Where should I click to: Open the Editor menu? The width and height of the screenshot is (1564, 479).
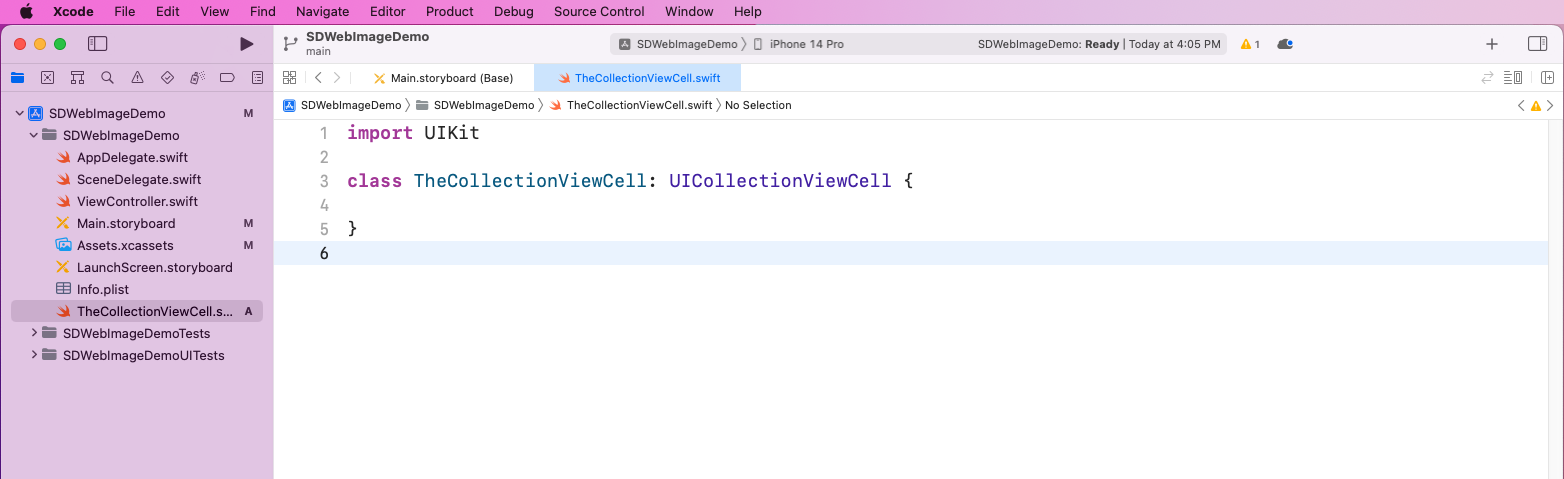(388, 12)
